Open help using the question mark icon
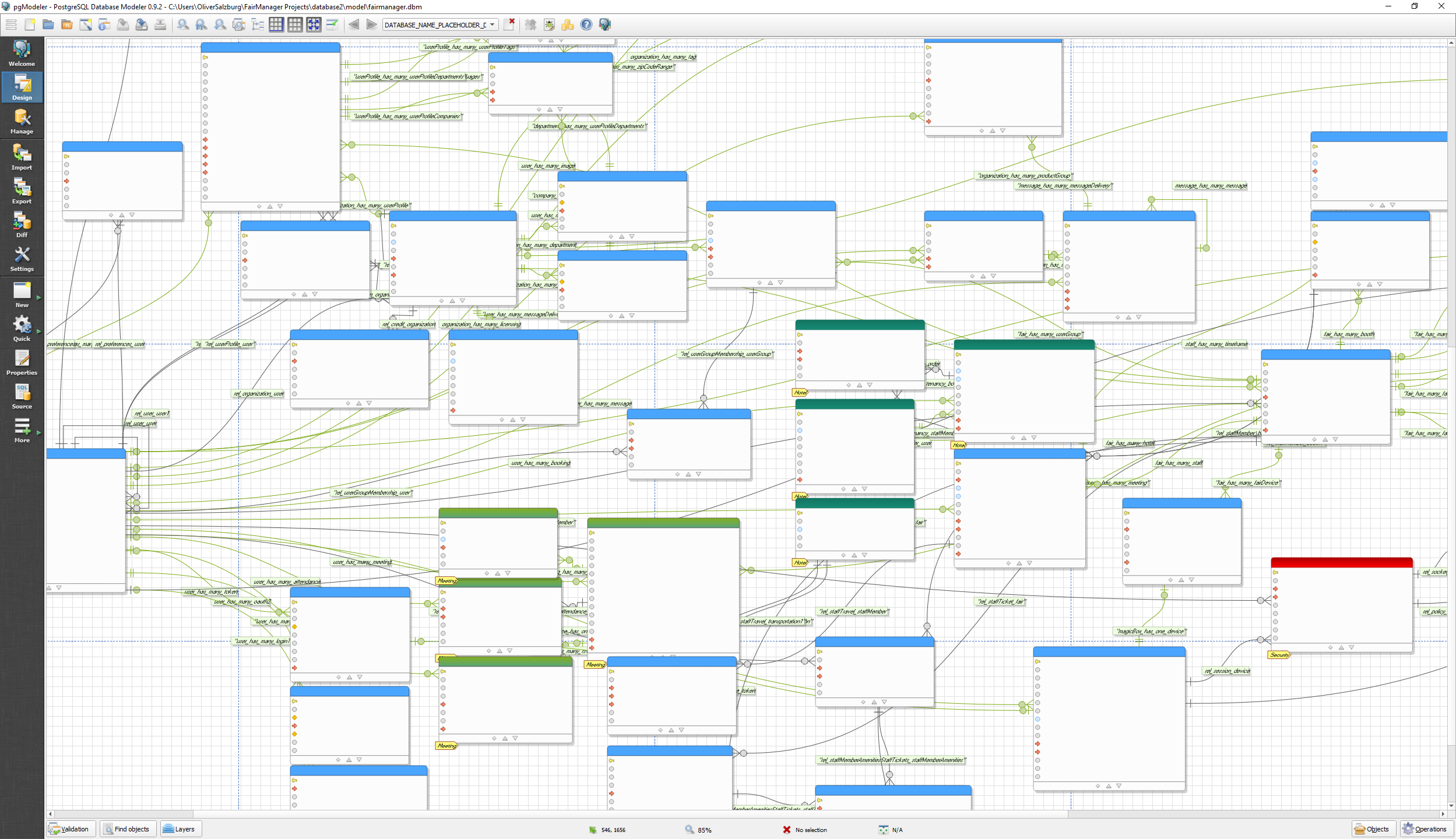The image size is (1456, 839). (586, 24)
